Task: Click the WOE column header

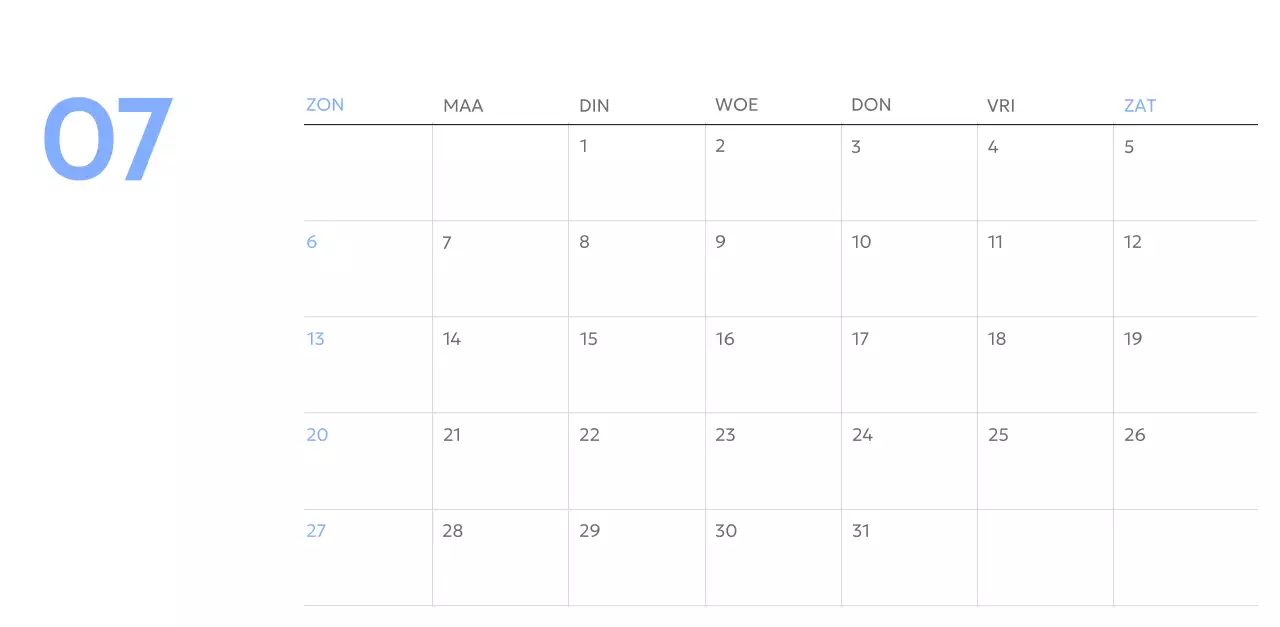Action: (736, 105)
